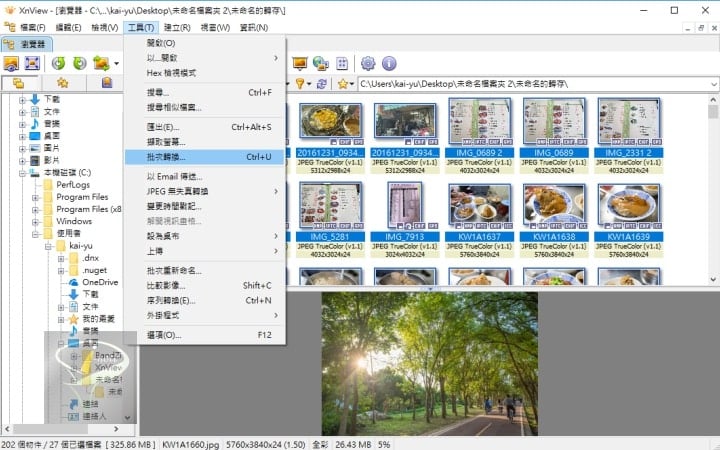Select the 圖片 library in the folder tree
Viewport: 720px width, 450px height.
tap(45, 148)
